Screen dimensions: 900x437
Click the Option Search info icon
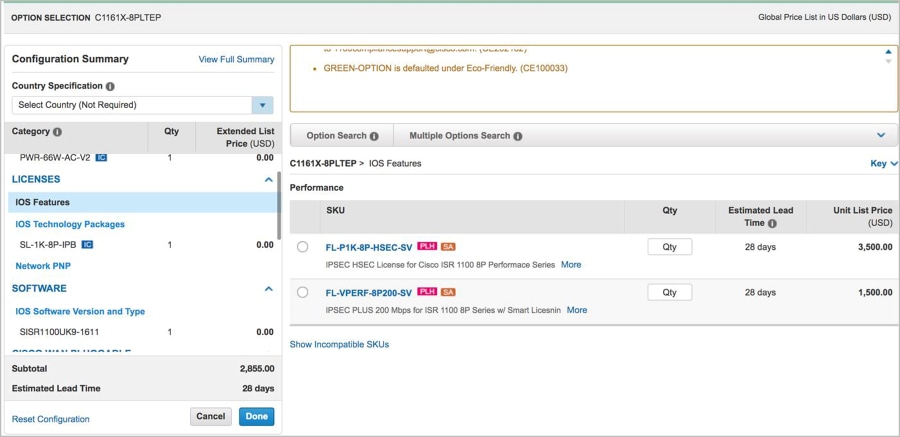coord(374,136)
